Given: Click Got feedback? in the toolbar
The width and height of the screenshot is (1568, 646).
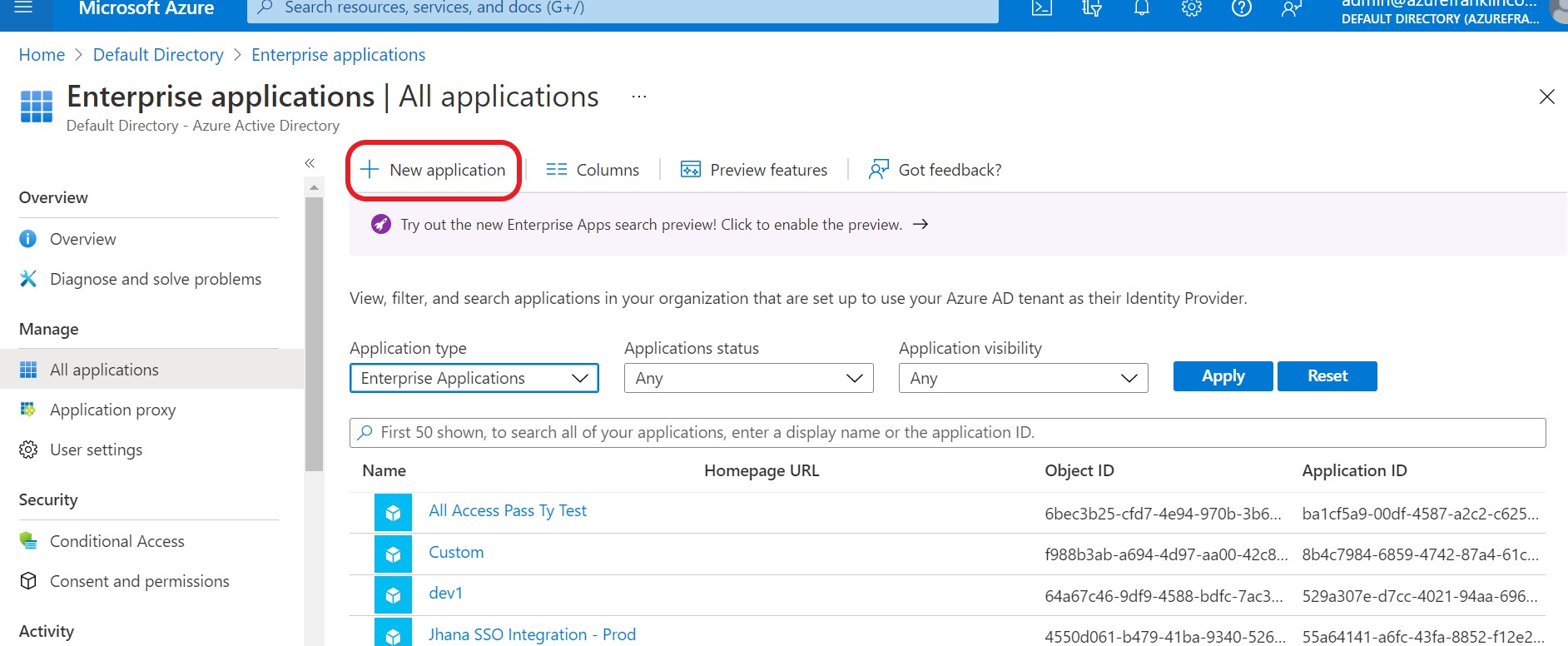Looking at the screenshot, I should pyautogui.click(x=935, y=170).
